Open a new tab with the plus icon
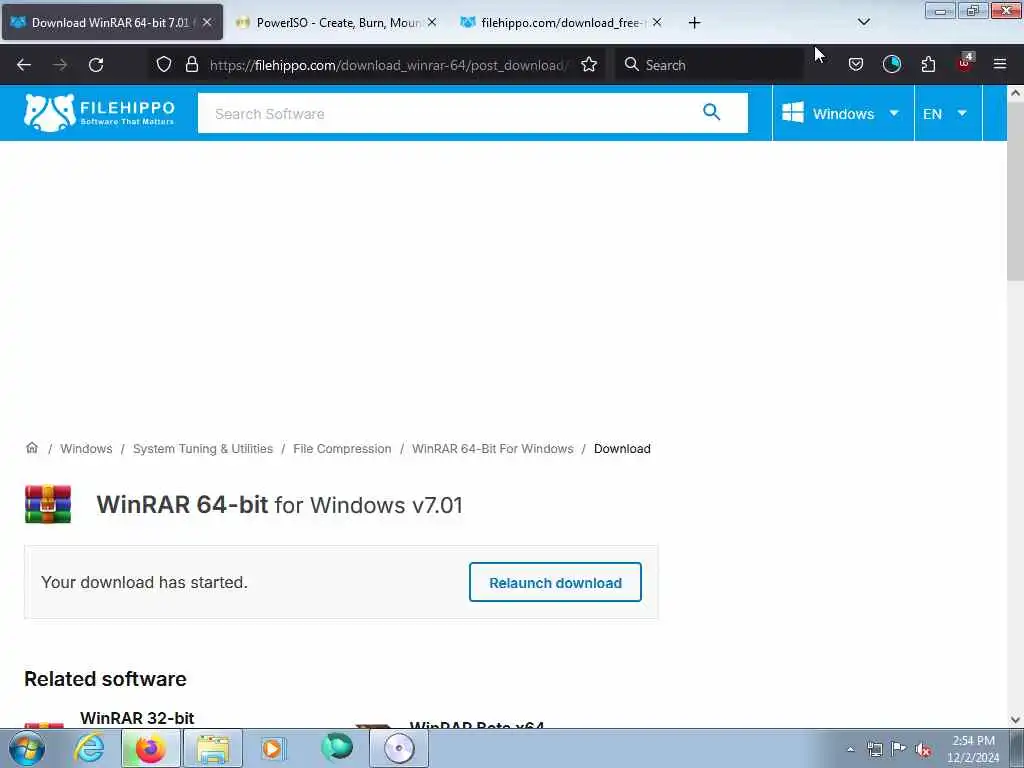Viewport: 1024px width, 768px height. [694, 23]
